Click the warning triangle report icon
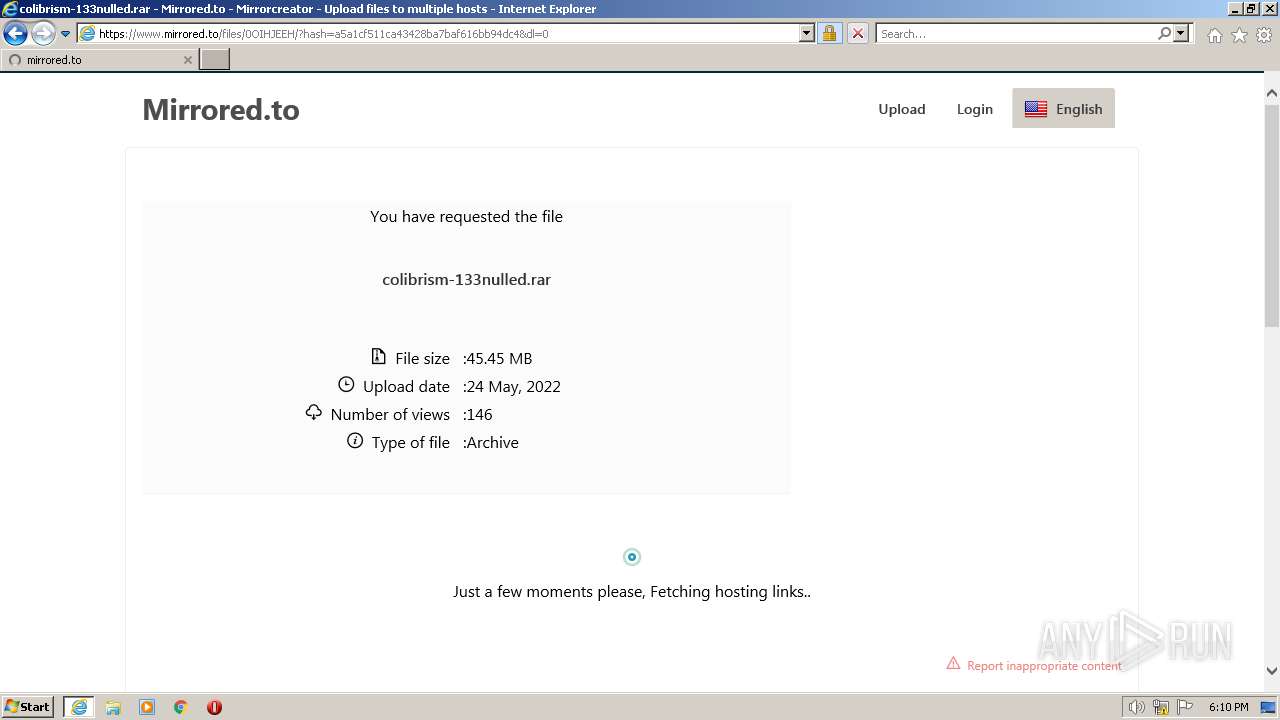 953,663
